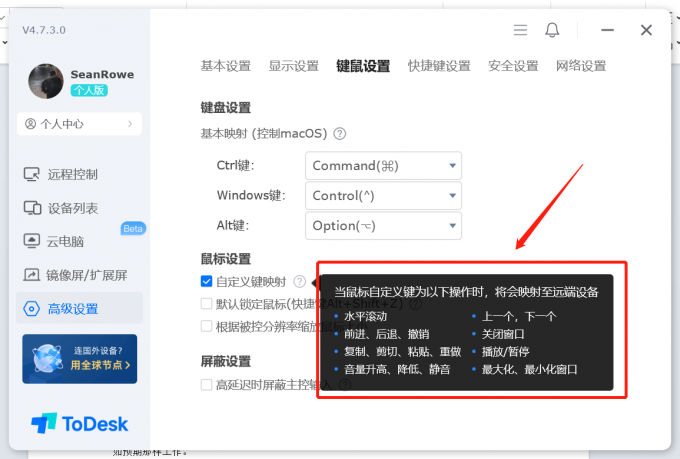
Task: Click tooltip item 水平滚动
Action: 365,316
